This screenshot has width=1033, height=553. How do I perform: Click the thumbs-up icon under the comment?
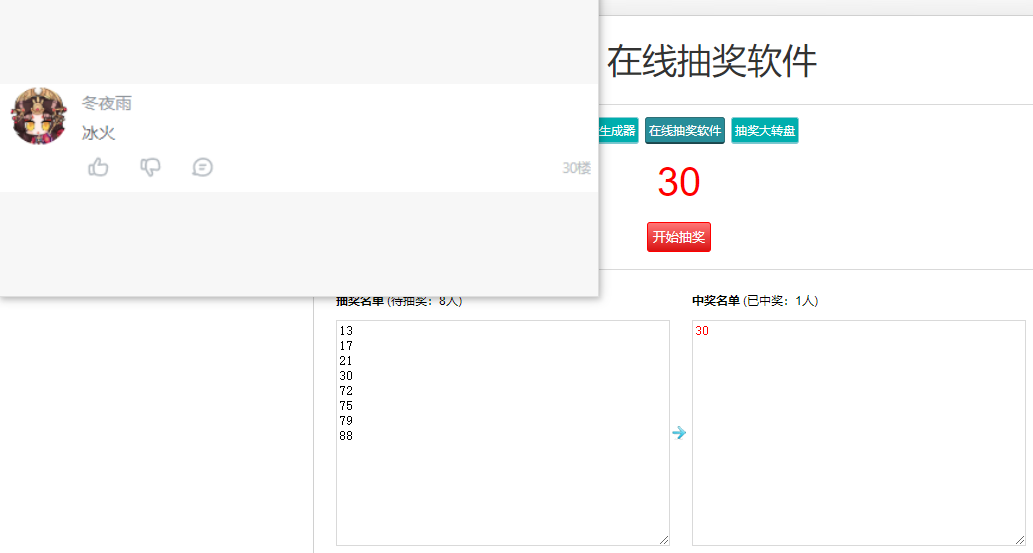click(98, 167)
